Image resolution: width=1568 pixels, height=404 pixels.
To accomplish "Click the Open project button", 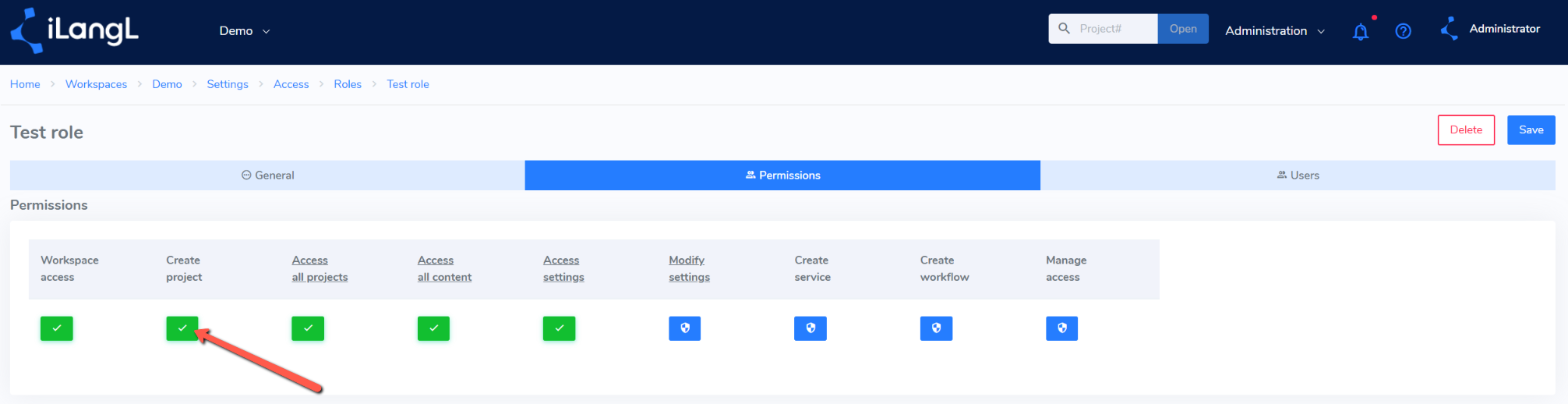I will click(1183, 29).
